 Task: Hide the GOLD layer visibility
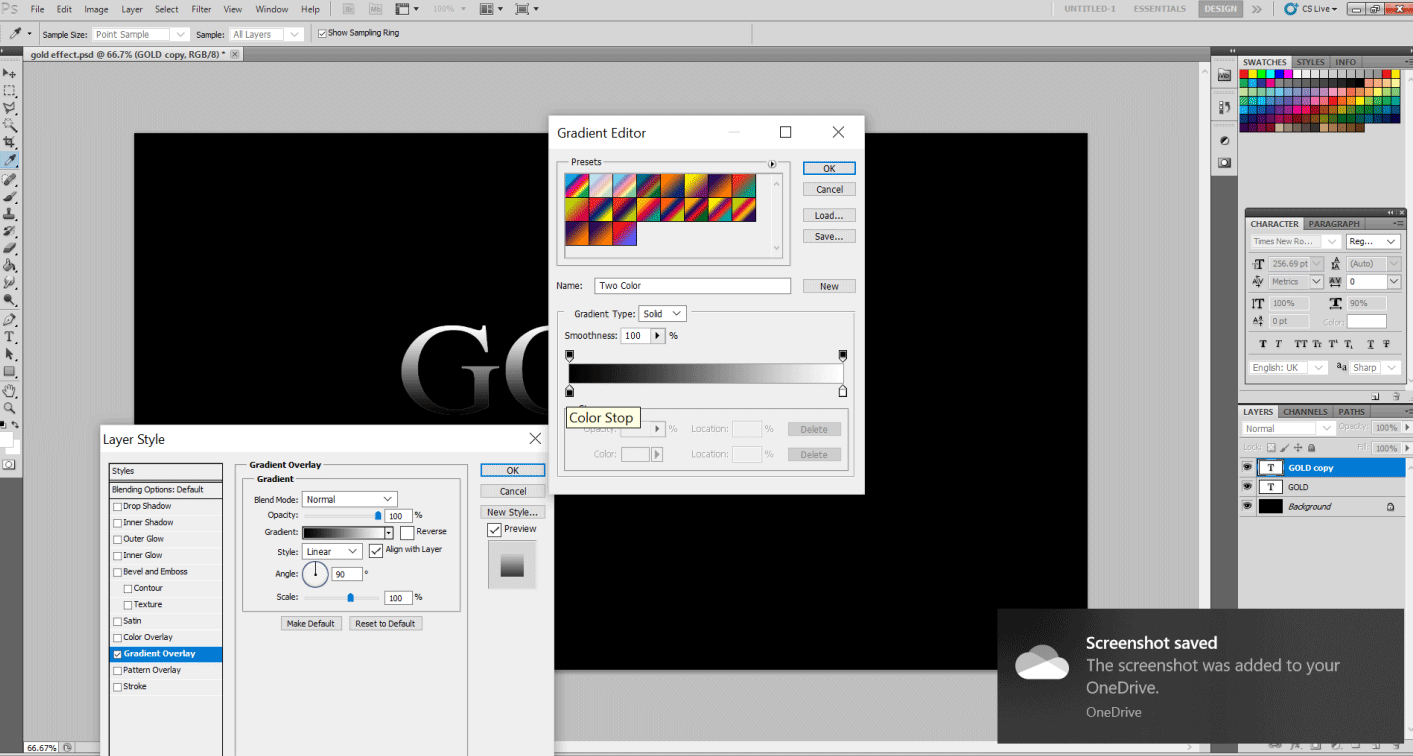pyautogui.click(x=1246, y=487)
